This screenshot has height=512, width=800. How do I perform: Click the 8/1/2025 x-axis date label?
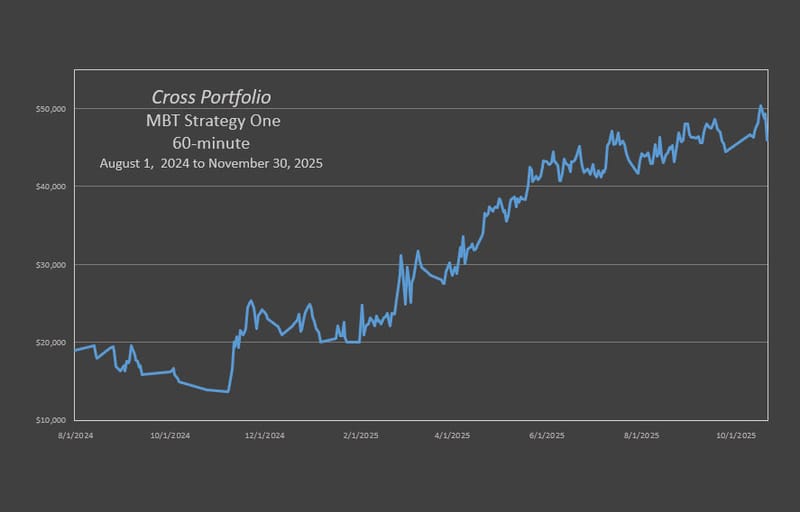[640, 435]
